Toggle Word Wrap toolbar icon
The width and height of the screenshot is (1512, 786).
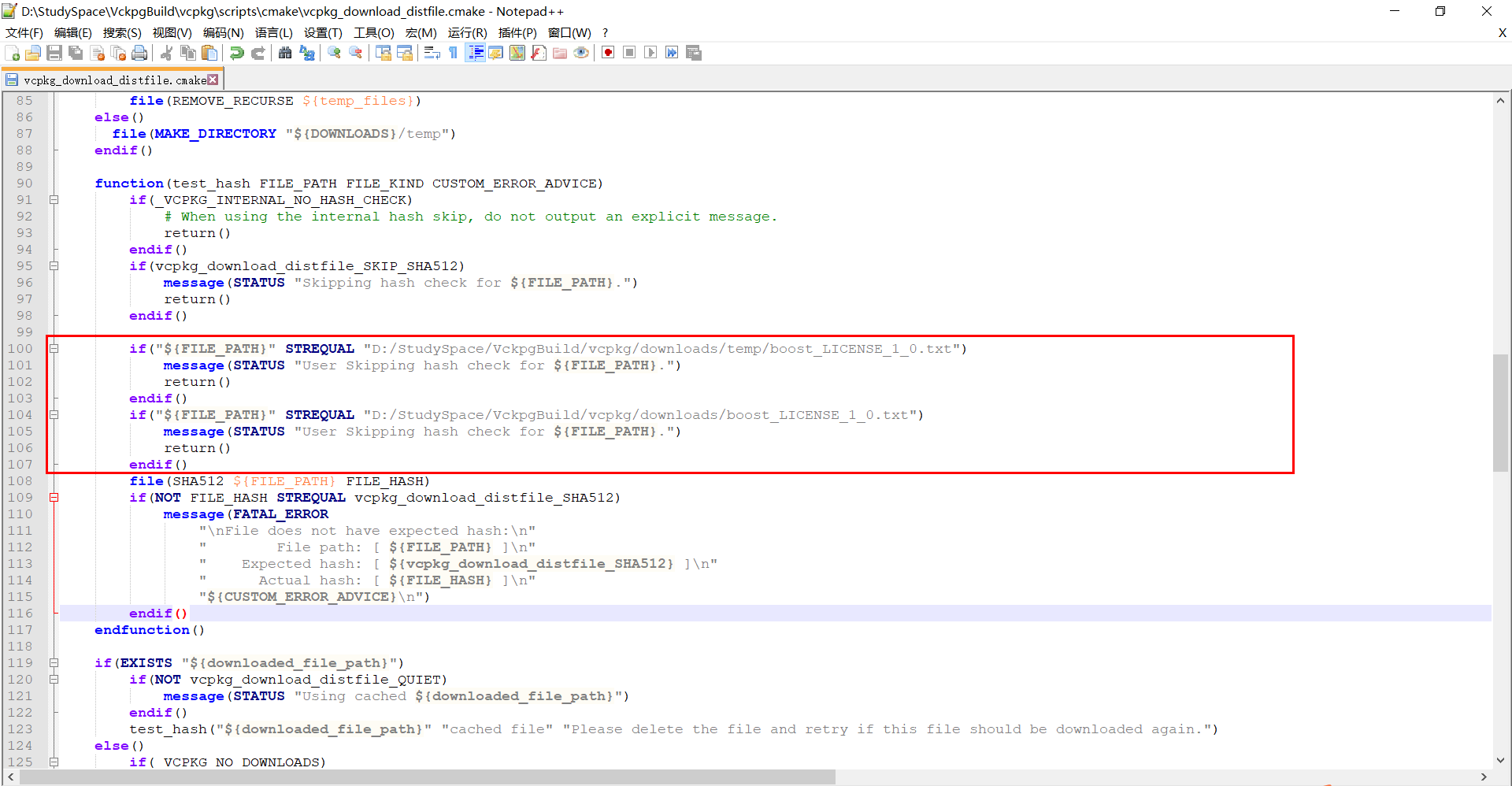point(432,53)
